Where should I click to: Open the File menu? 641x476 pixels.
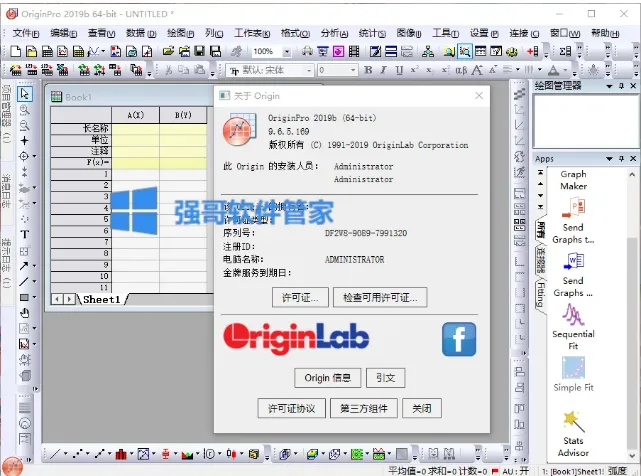point(25,33)
